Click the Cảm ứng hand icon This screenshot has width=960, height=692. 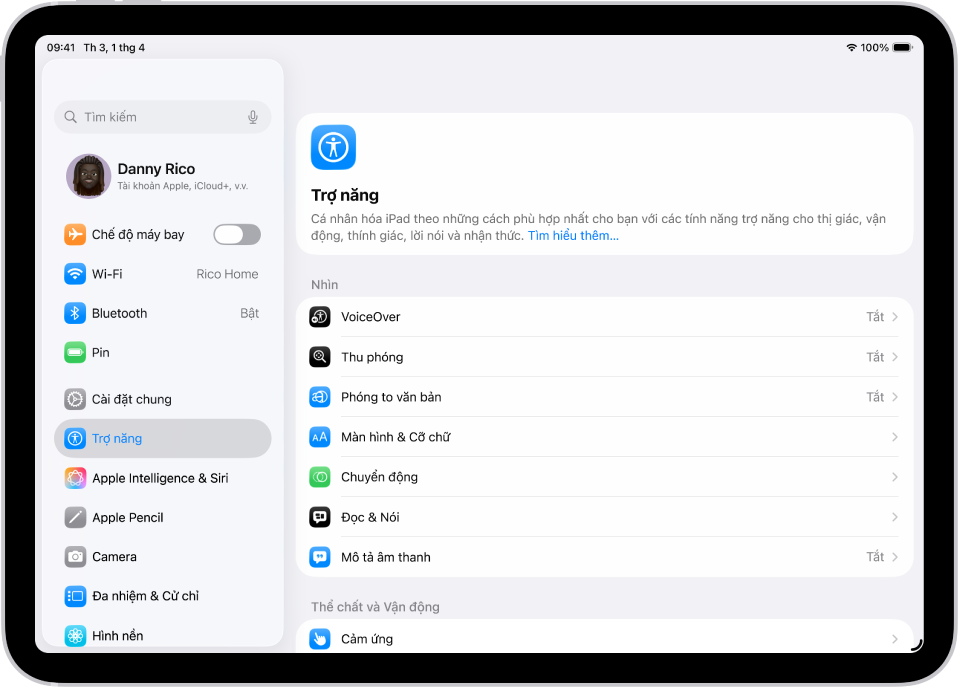[320, 639]
